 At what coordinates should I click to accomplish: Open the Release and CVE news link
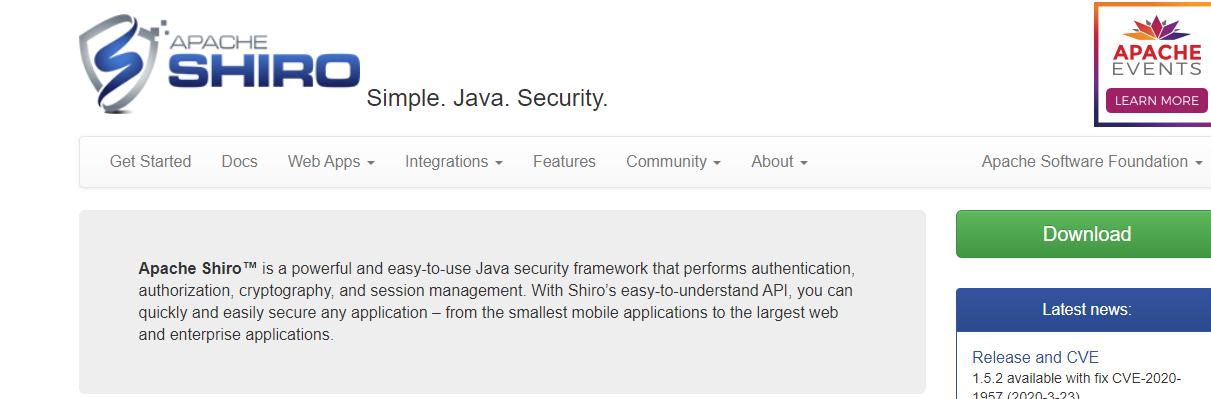(x=1035, y=357)
